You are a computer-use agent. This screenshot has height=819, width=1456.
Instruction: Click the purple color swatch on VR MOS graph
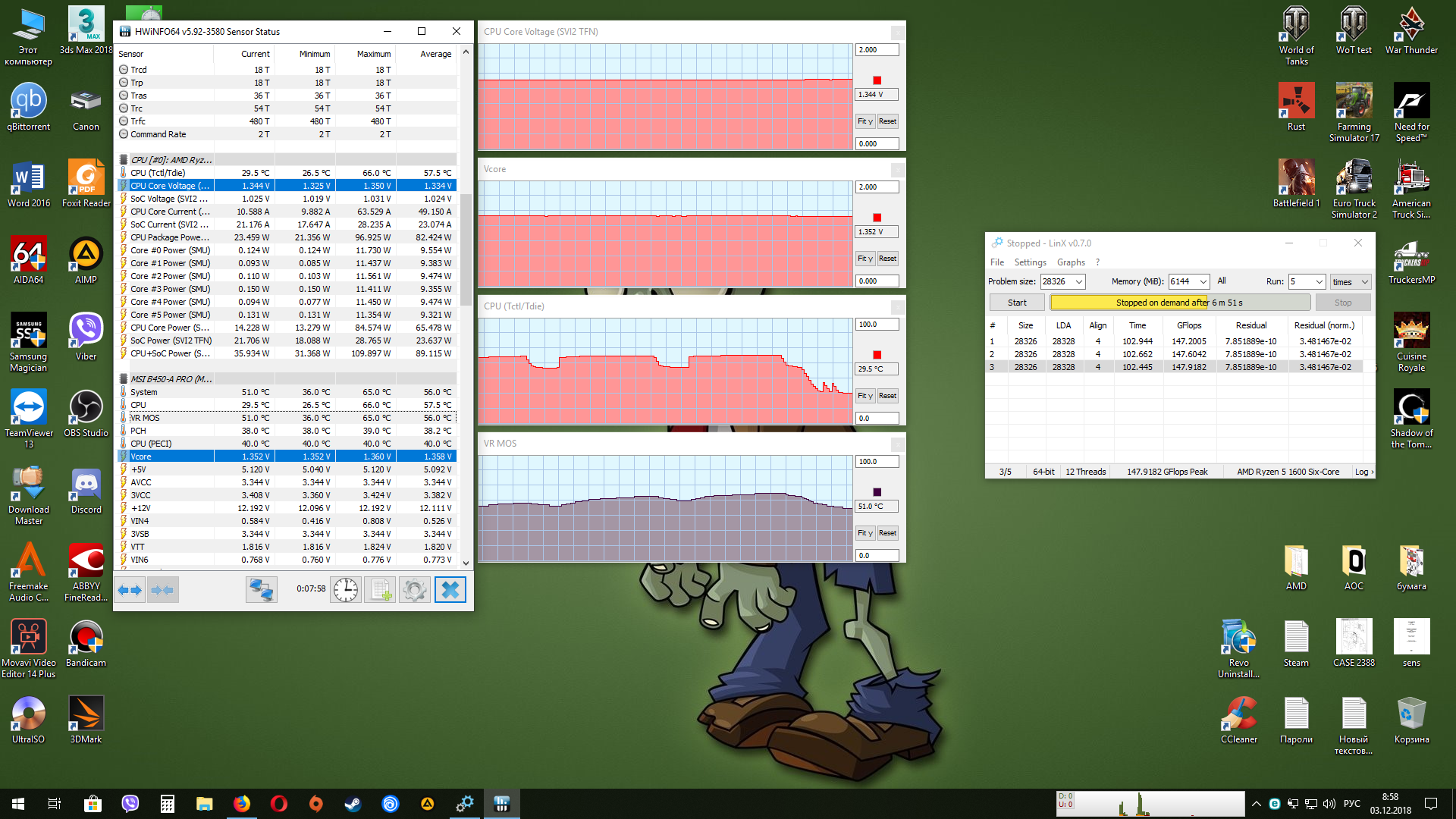point(877,492)
